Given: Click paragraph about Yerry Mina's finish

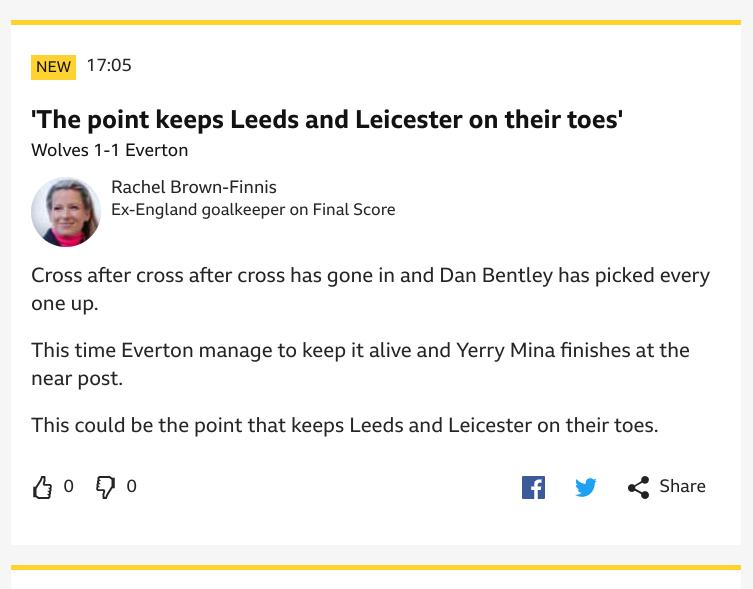Looking at the screenshot, I should tap(360, 364).
